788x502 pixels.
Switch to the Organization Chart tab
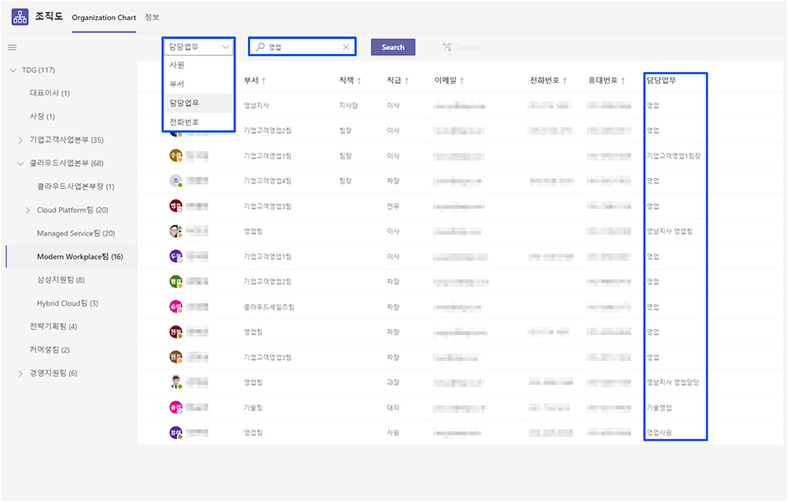pyautogui.click(x=104, y=18)
